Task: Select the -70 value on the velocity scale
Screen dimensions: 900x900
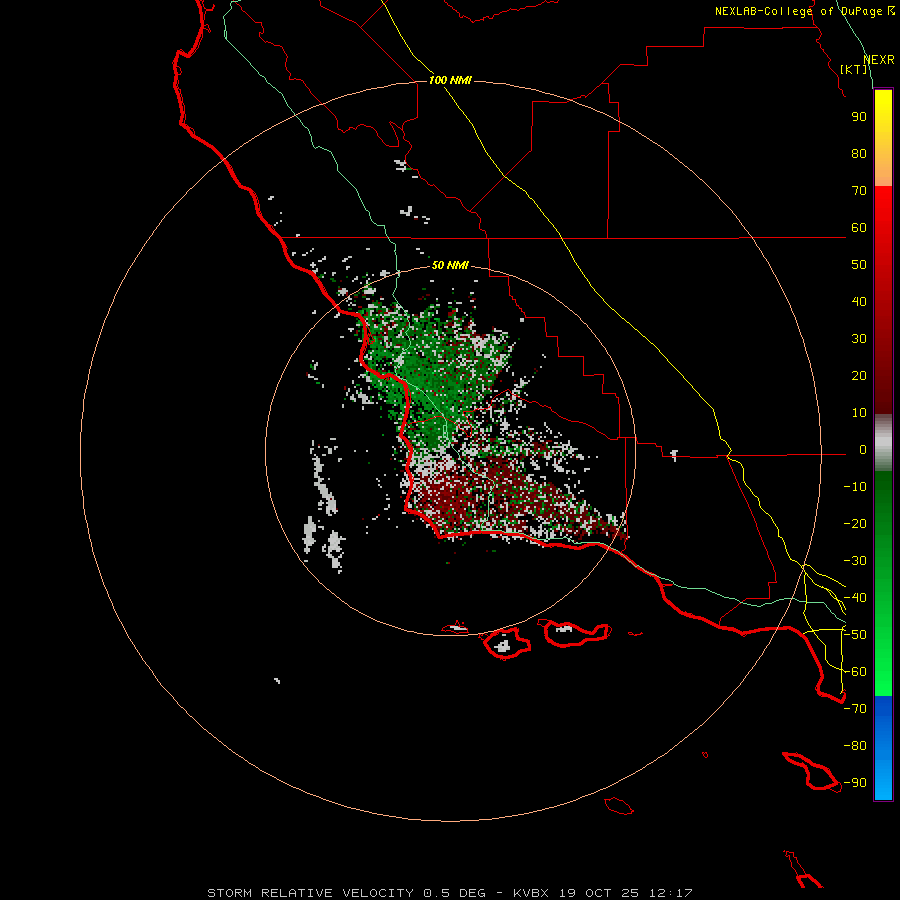Action: pyautogui.click(x=855, y=709)
